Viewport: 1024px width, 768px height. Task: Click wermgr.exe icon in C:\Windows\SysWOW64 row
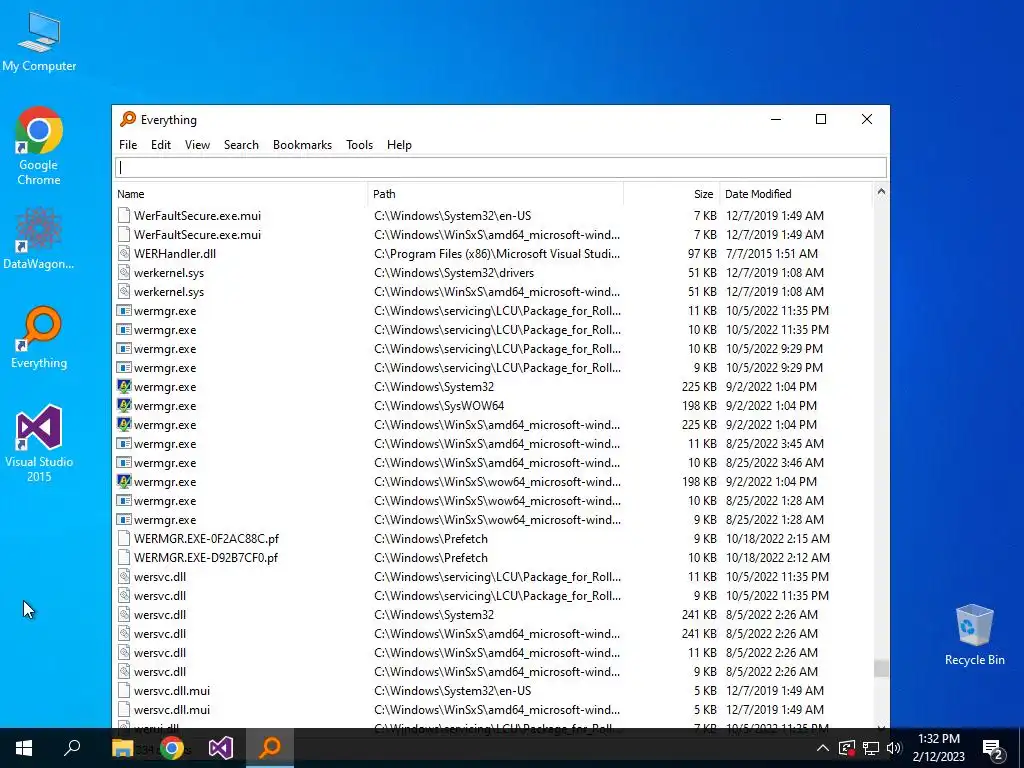point(124,406)
